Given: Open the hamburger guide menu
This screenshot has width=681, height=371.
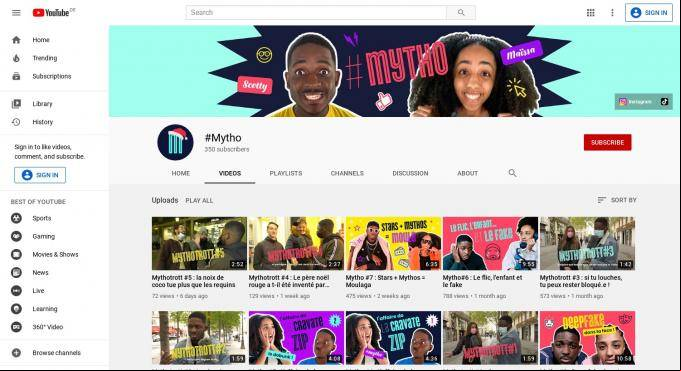Looking at the screenshot, I should pyautogui.click(x=16, y=13).
